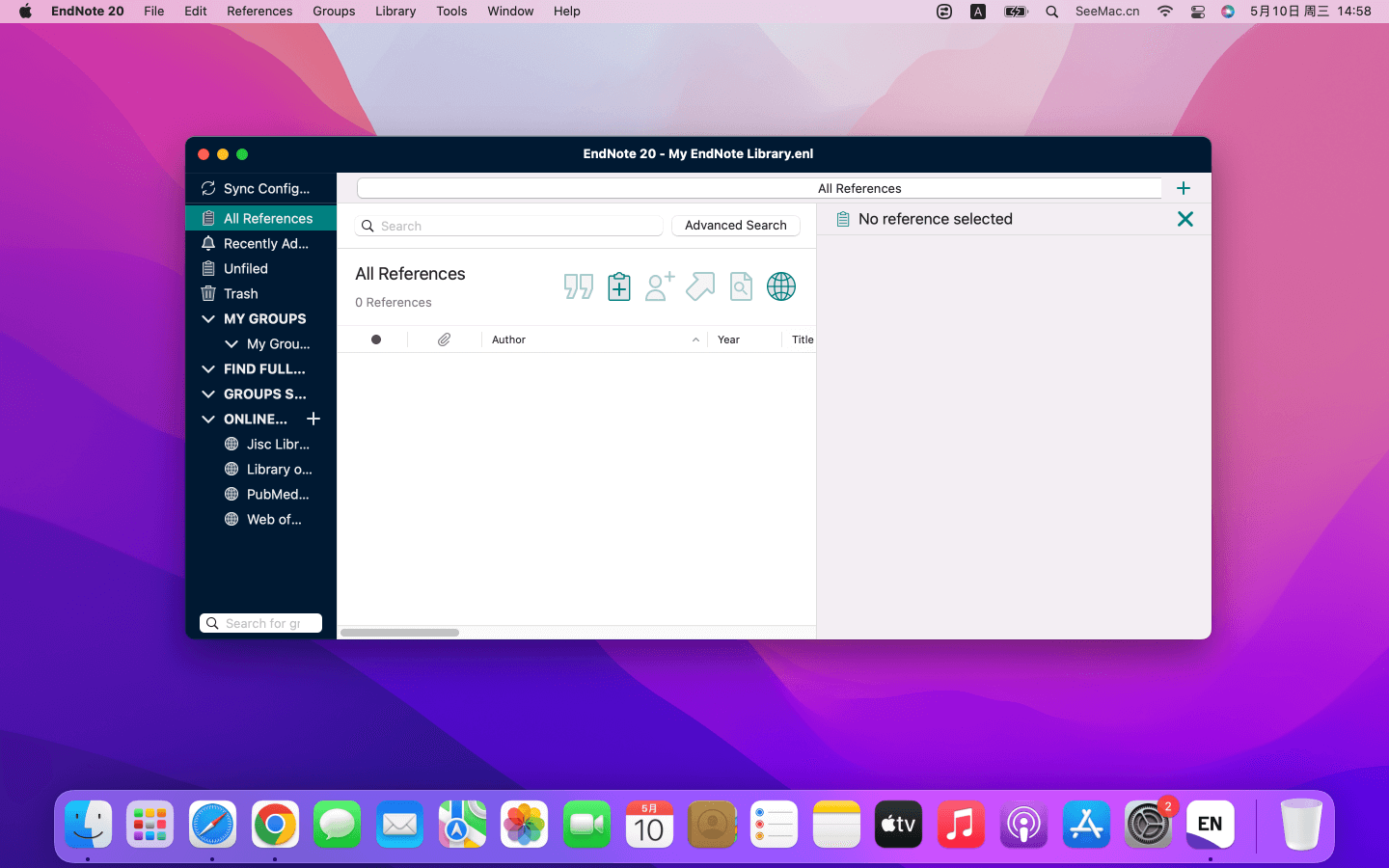Click the New Reference clipboard icon

click(619, 286)
